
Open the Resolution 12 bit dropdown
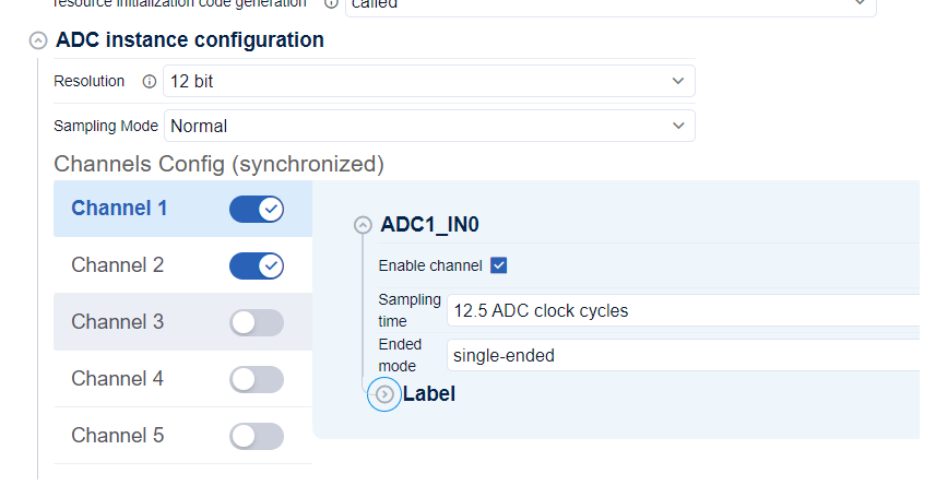pyautogui.click(x=428, y=82)
